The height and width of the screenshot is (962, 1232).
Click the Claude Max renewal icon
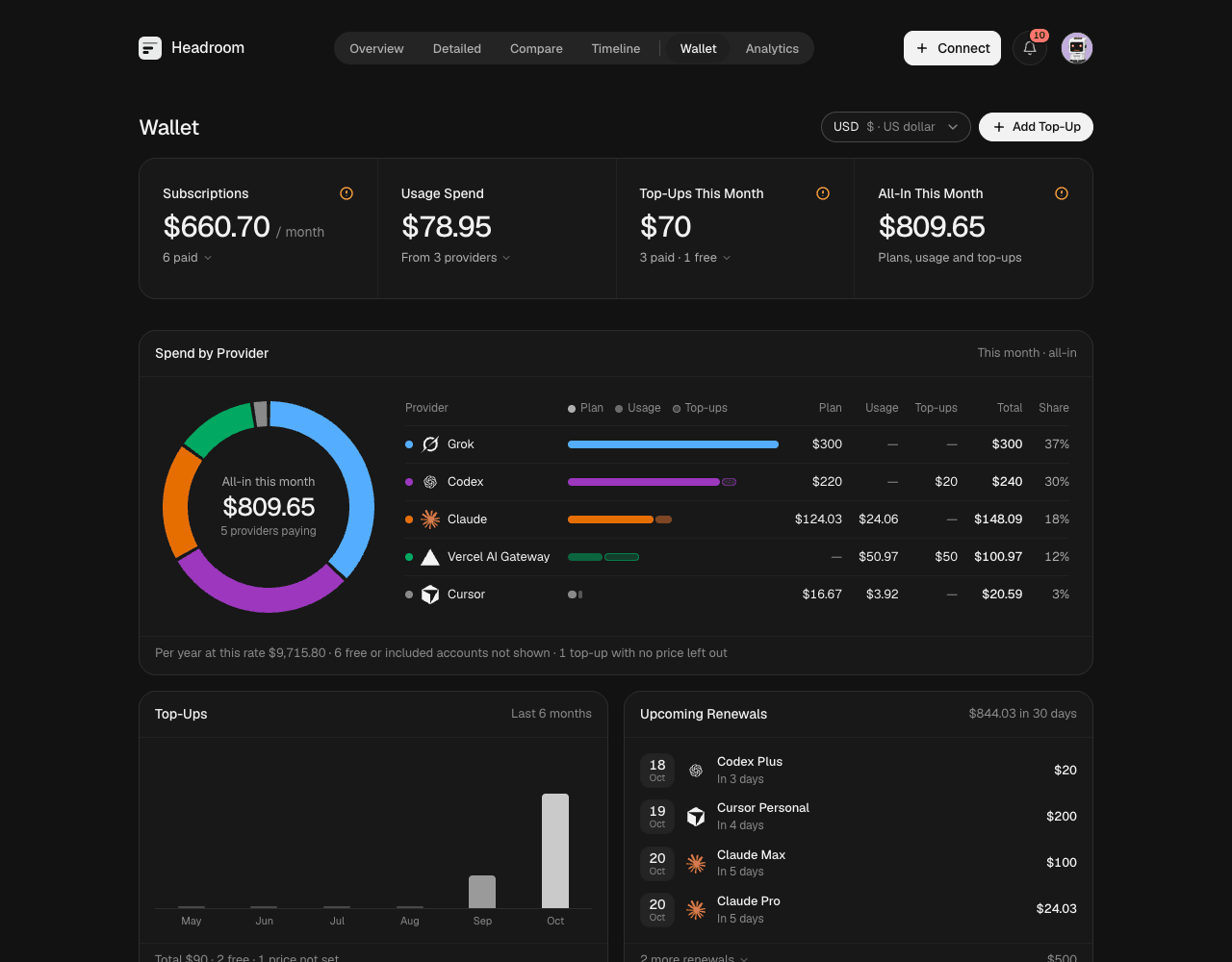click(696, 864)
